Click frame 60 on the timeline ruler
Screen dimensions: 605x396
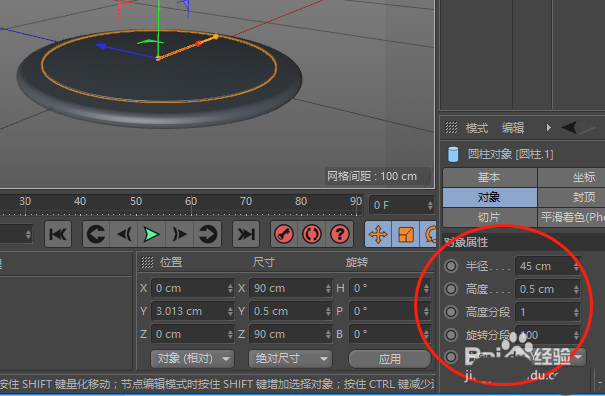191,201
